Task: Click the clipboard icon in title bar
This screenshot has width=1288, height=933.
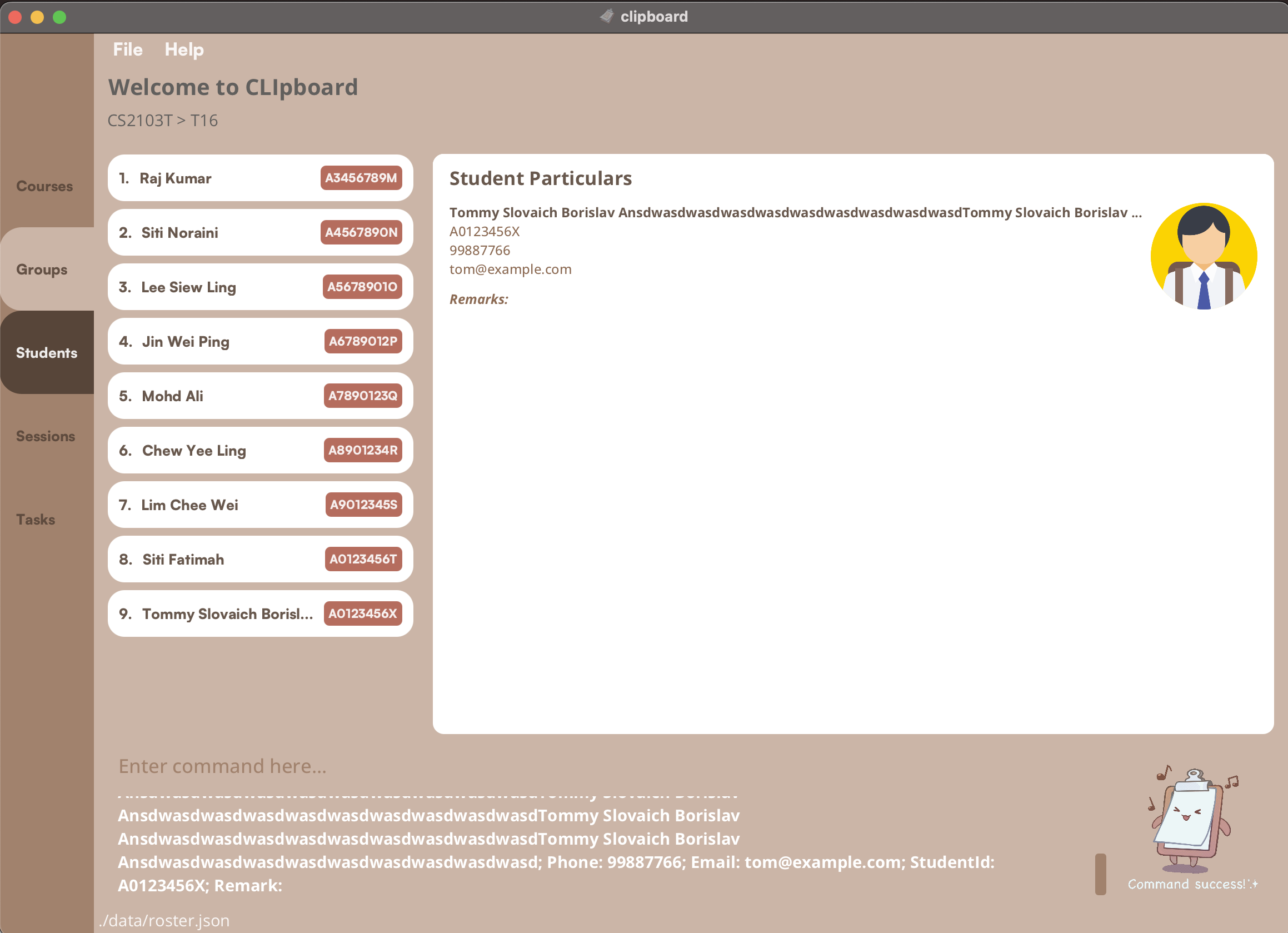Action: pyautogui.click(x=607, y=16)
